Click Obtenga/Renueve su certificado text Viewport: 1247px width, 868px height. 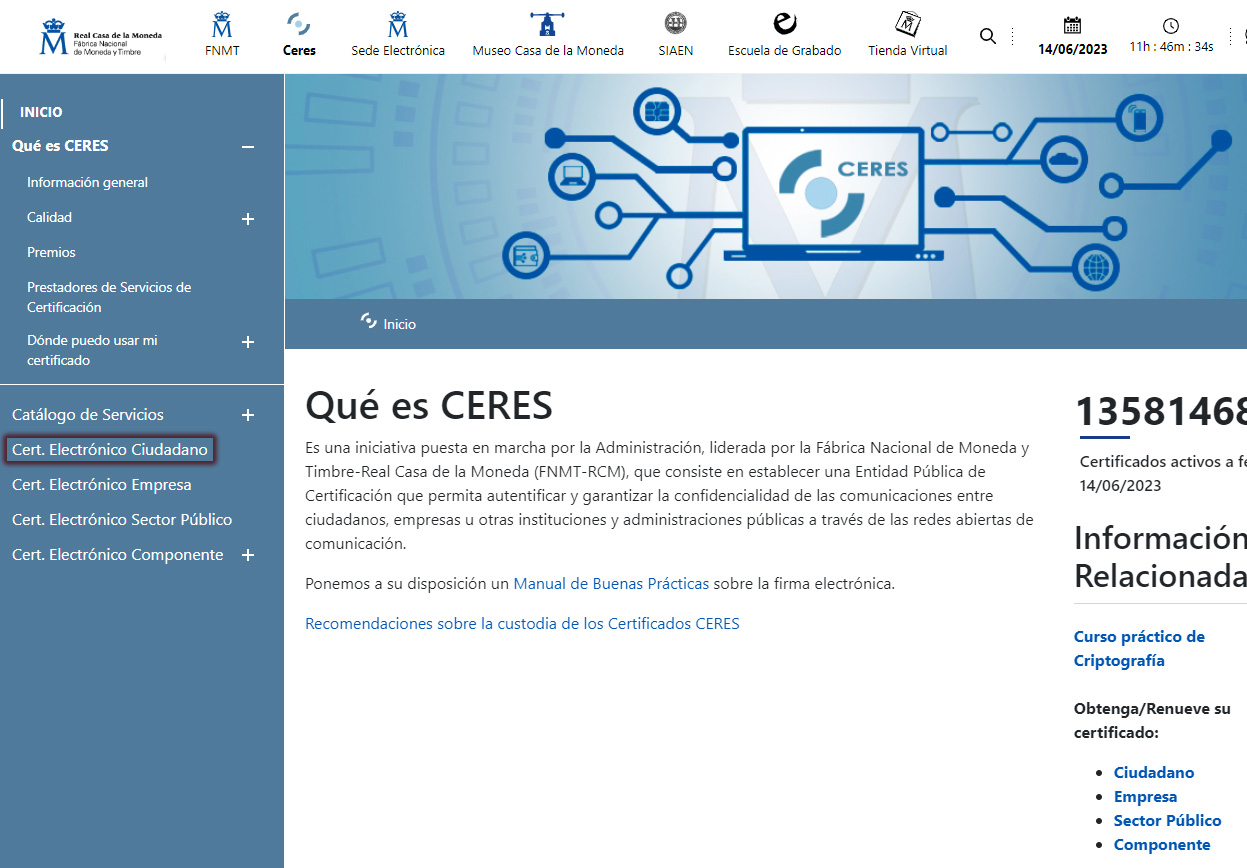point(1152,721)
